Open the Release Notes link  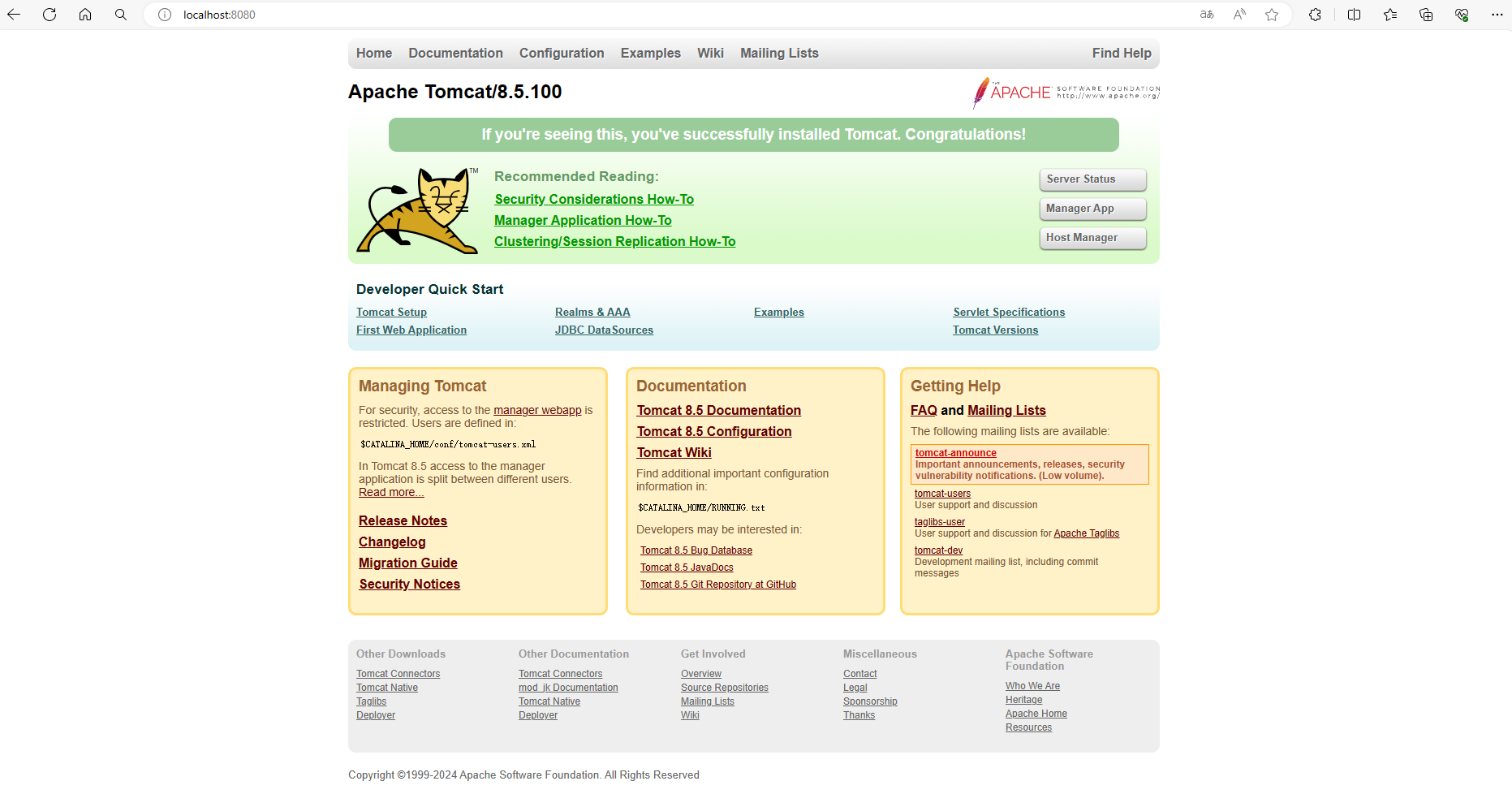tap(403, 520)
